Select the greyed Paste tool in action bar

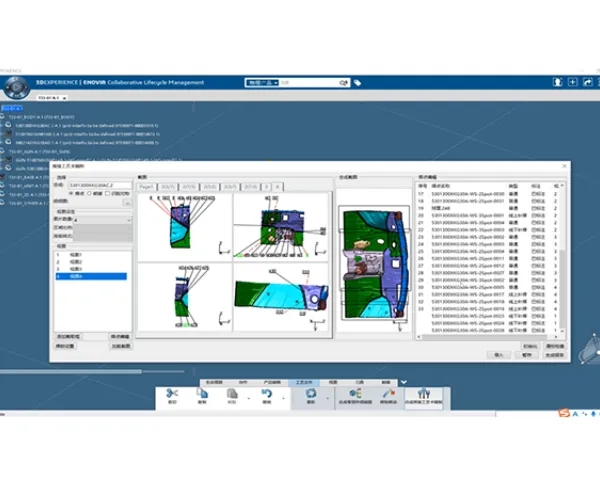[232, 396]
